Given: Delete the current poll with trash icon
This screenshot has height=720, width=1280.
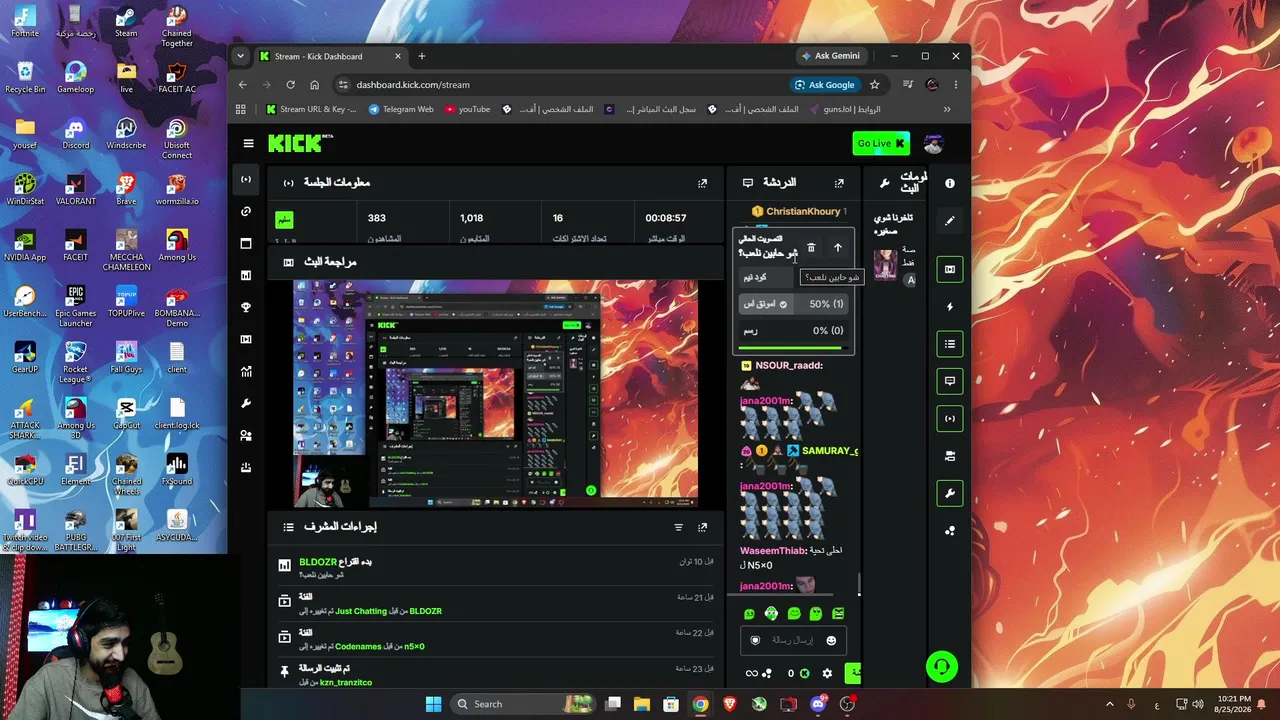Looking at the screenshot, I should pyautogui.click(x=811, y=247).
